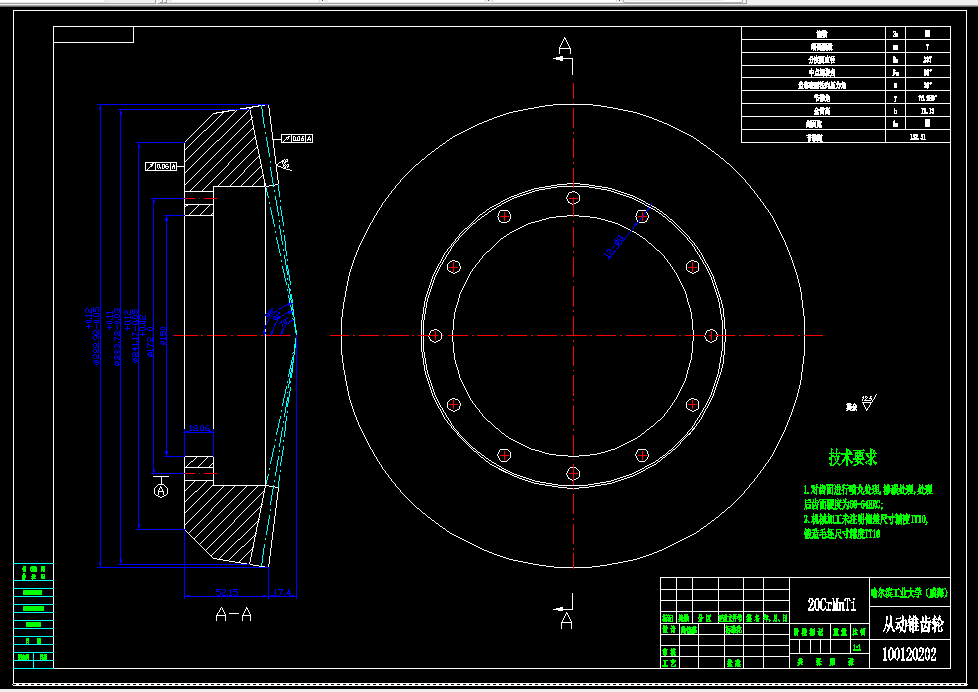Click the empty box at top-left of frame
Viewport: 978px width, 692px height.
point(94,35)
